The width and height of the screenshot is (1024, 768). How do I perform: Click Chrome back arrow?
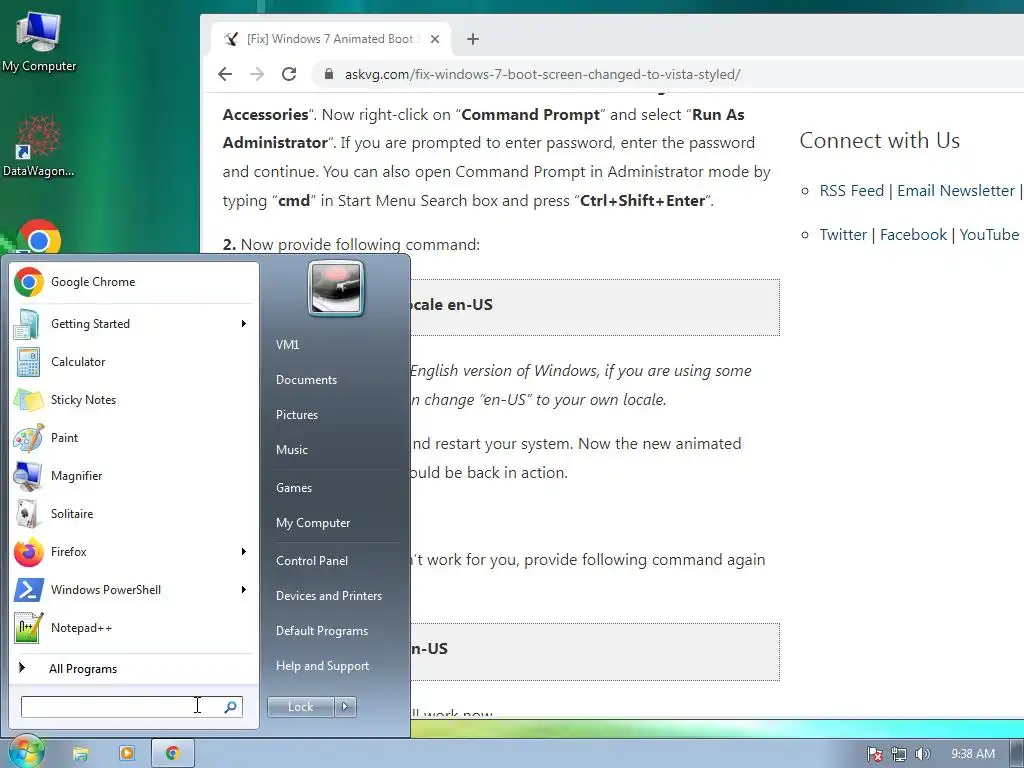point(225,74)
